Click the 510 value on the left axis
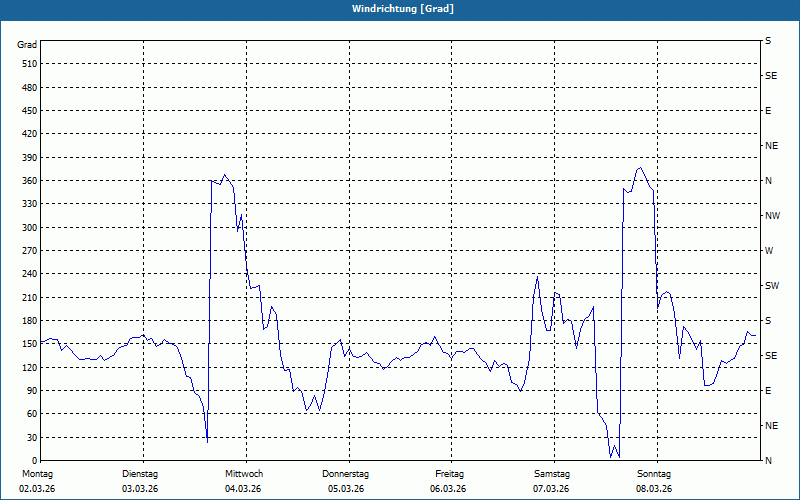Image resolution: width=800 pixels, height=500 pixels. coord(28,64)
